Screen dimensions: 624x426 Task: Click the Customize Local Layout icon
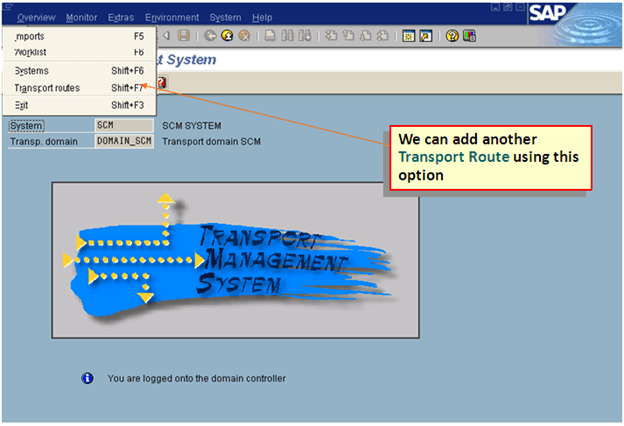pos(470,36)
